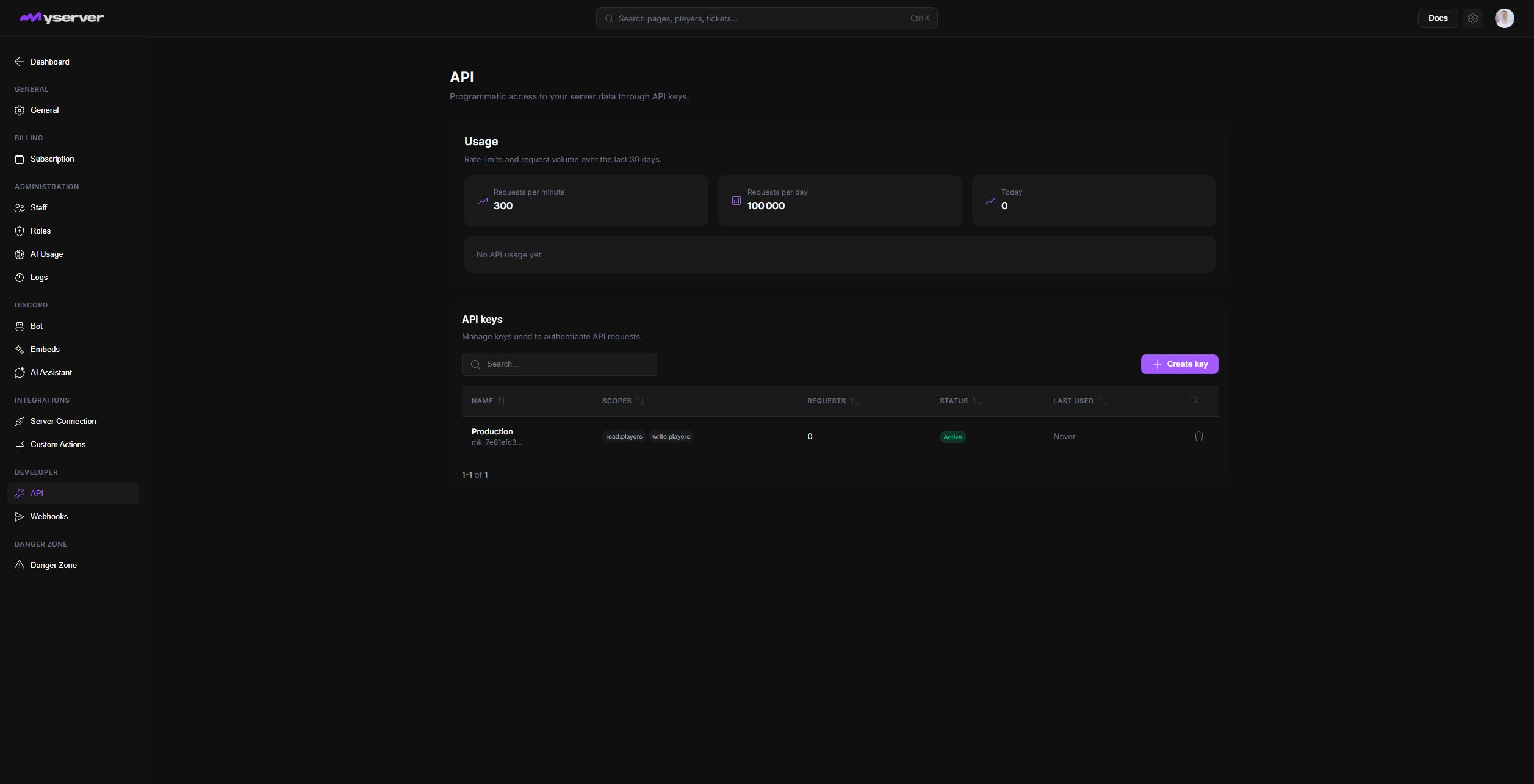Open Embeds page
Screen dimensions: 1534x784
pyautogui.click(x=73, y=350)
